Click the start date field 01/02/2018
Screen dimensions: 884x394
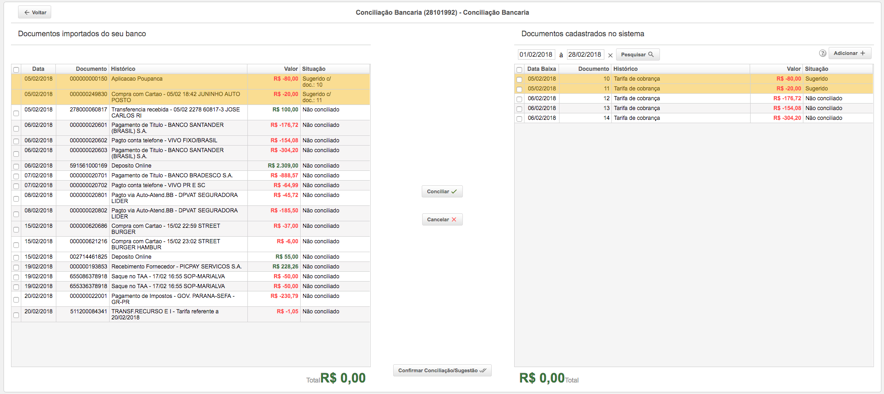coord(537,55)
